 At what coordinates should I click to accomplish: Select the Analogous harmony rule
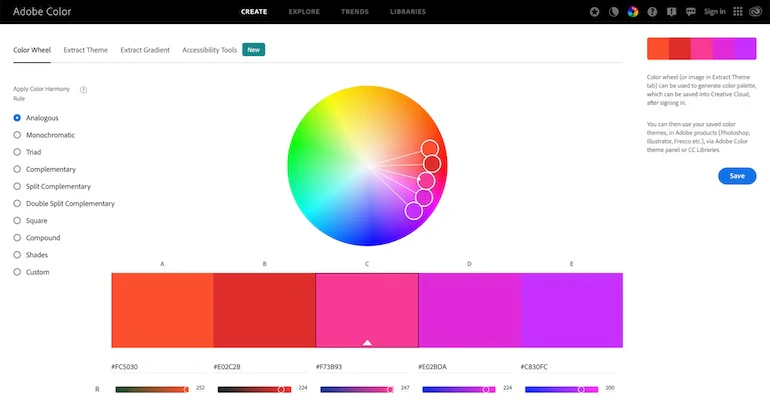click(x=17, y=118)
